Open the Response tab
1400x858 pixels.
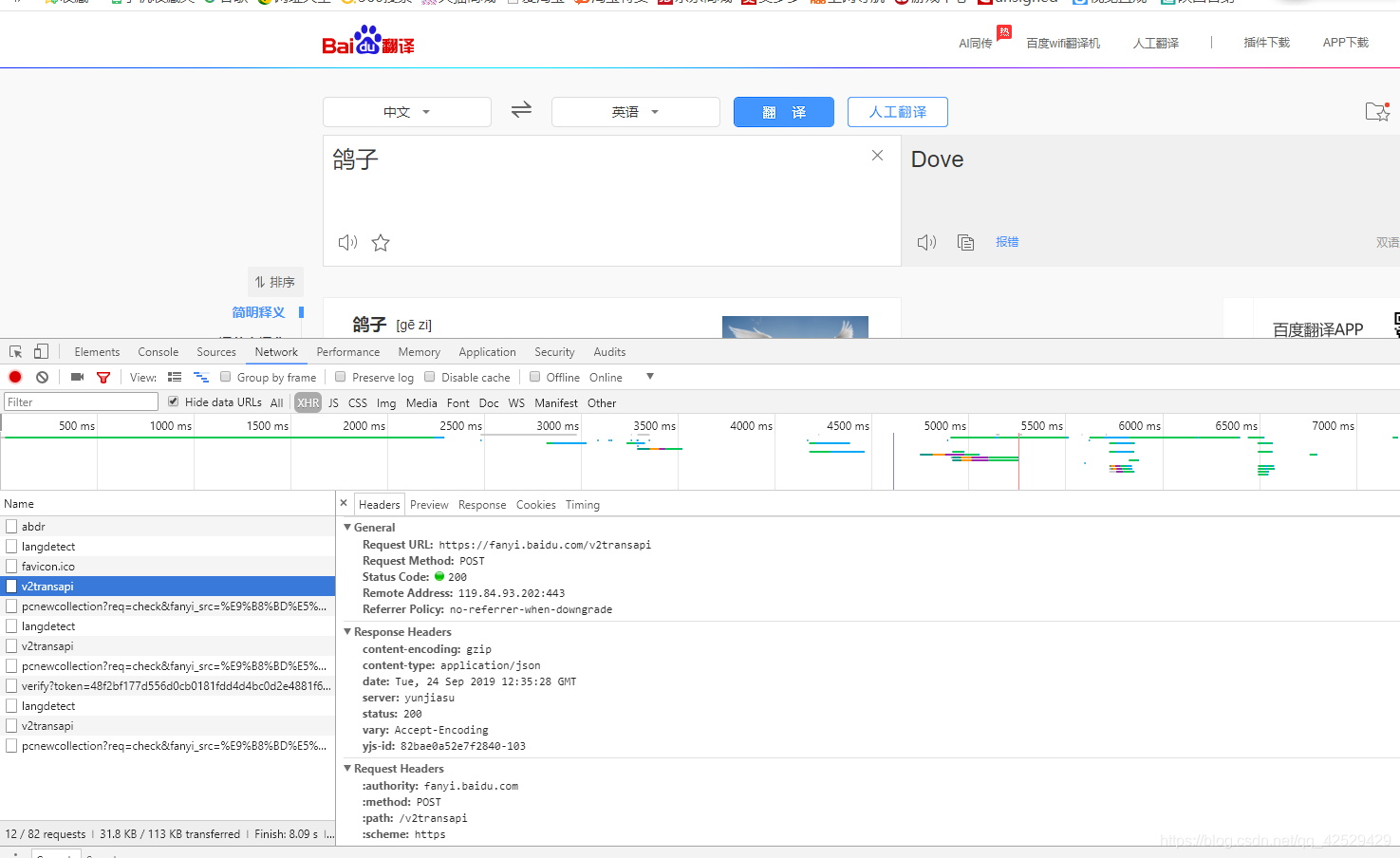(x=482, y=504)
